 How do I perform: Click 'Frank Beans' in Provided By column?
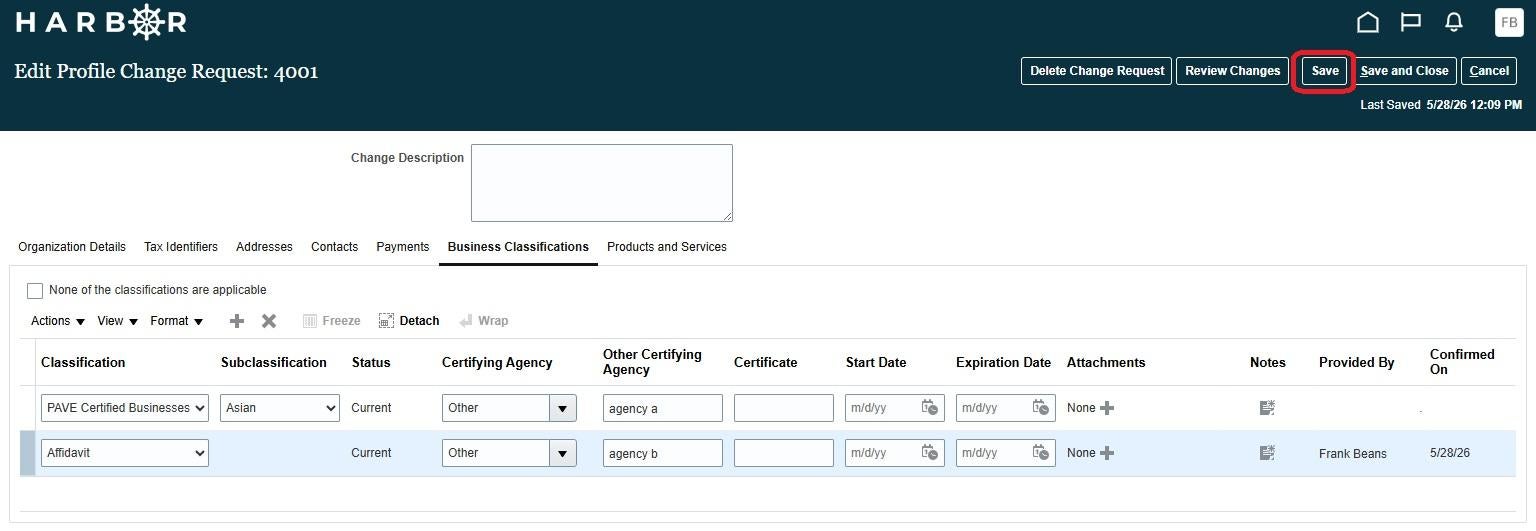(x=1353, y=454)
